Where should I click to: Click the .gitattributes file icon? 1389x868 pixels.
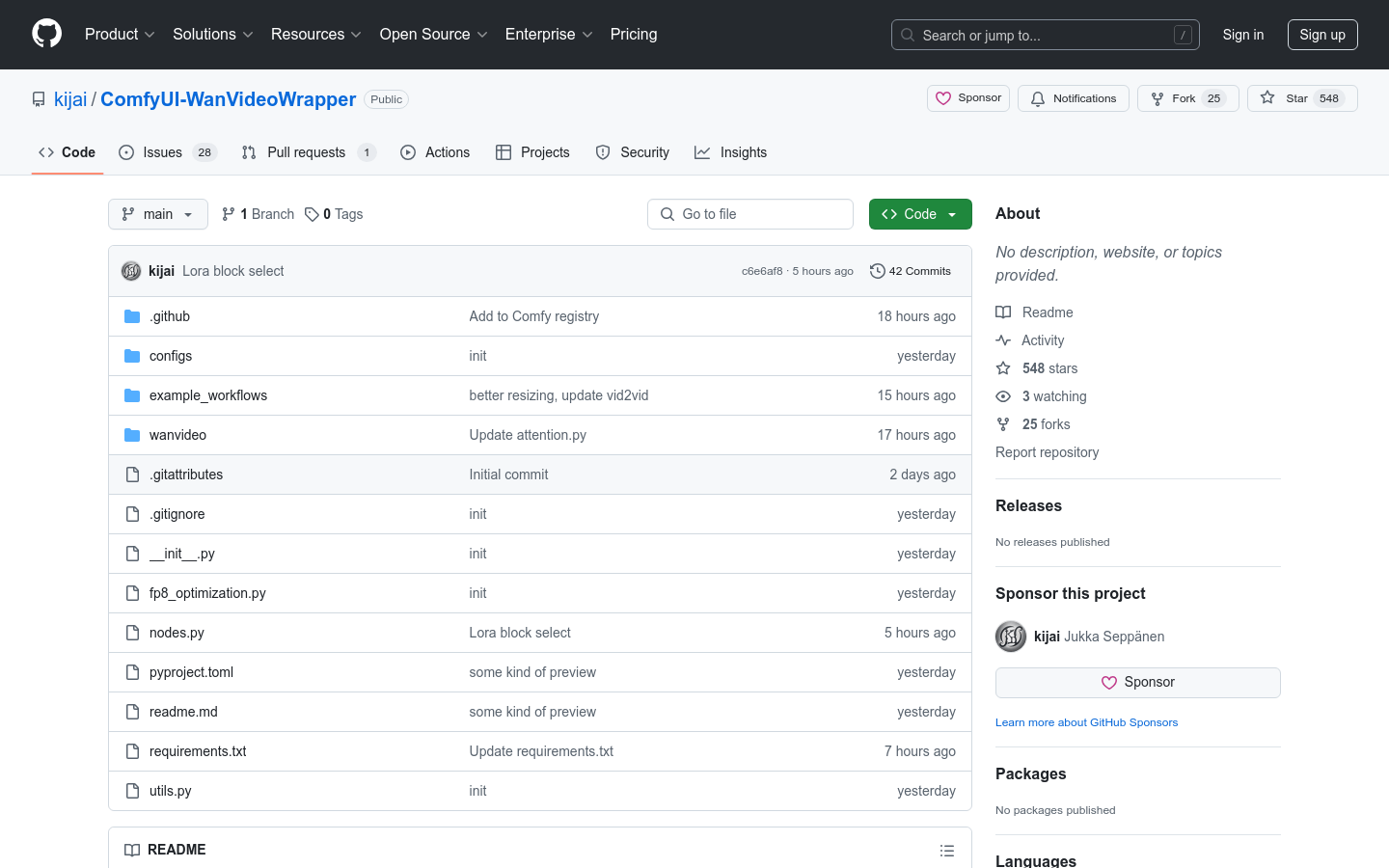(x=132, y=475)
